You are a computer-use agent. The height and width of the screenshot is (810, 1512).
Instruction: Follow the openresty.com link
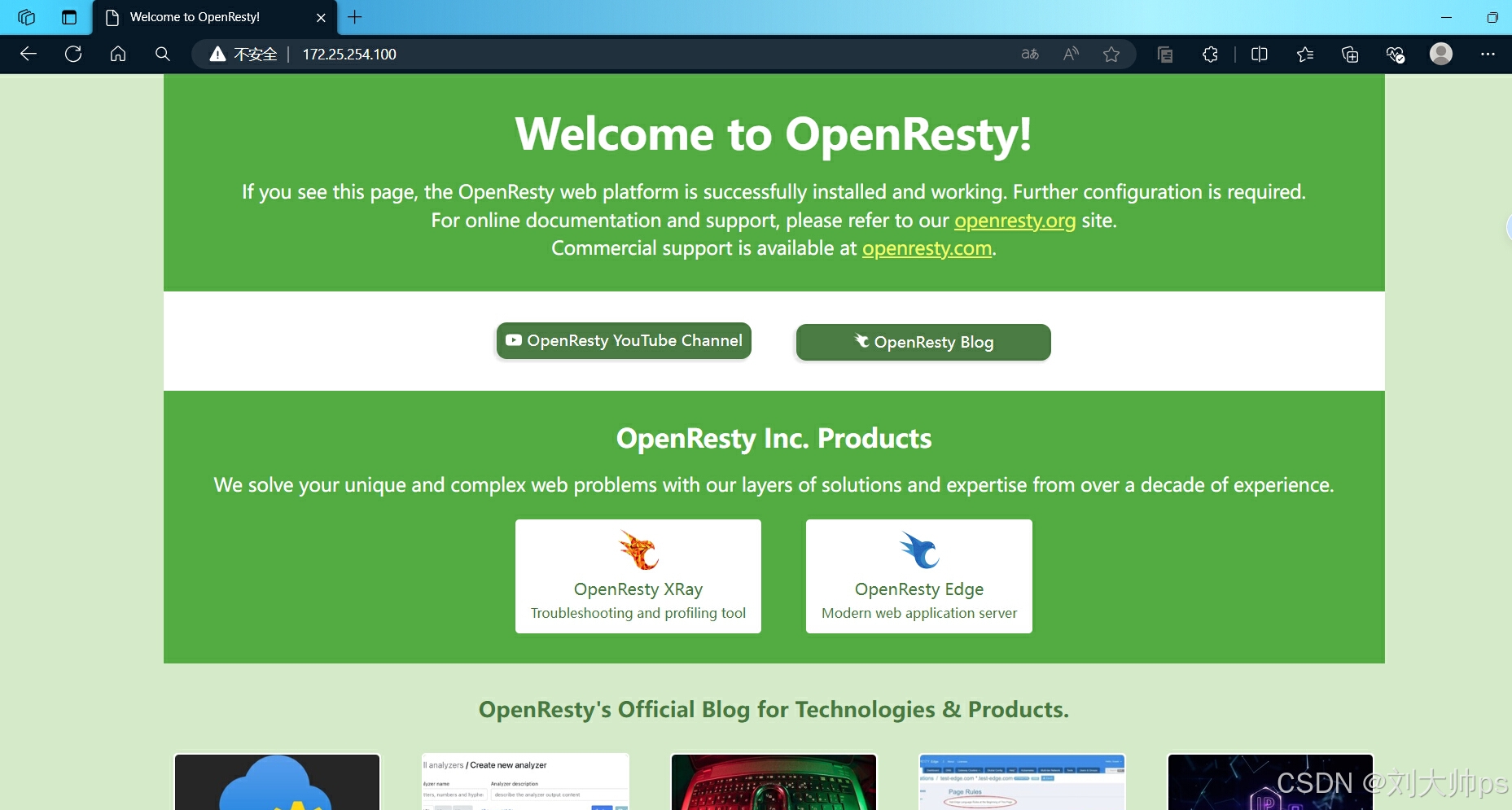927,248
